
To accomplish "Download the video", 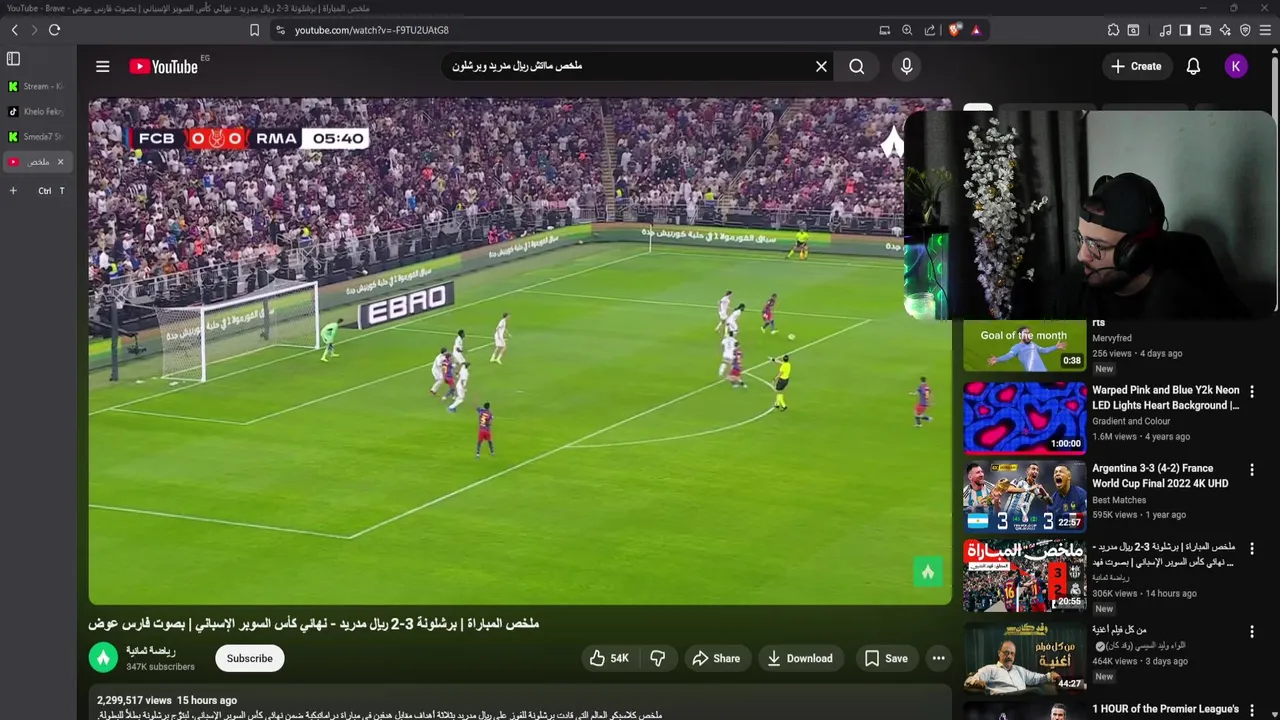I will 800,658.
